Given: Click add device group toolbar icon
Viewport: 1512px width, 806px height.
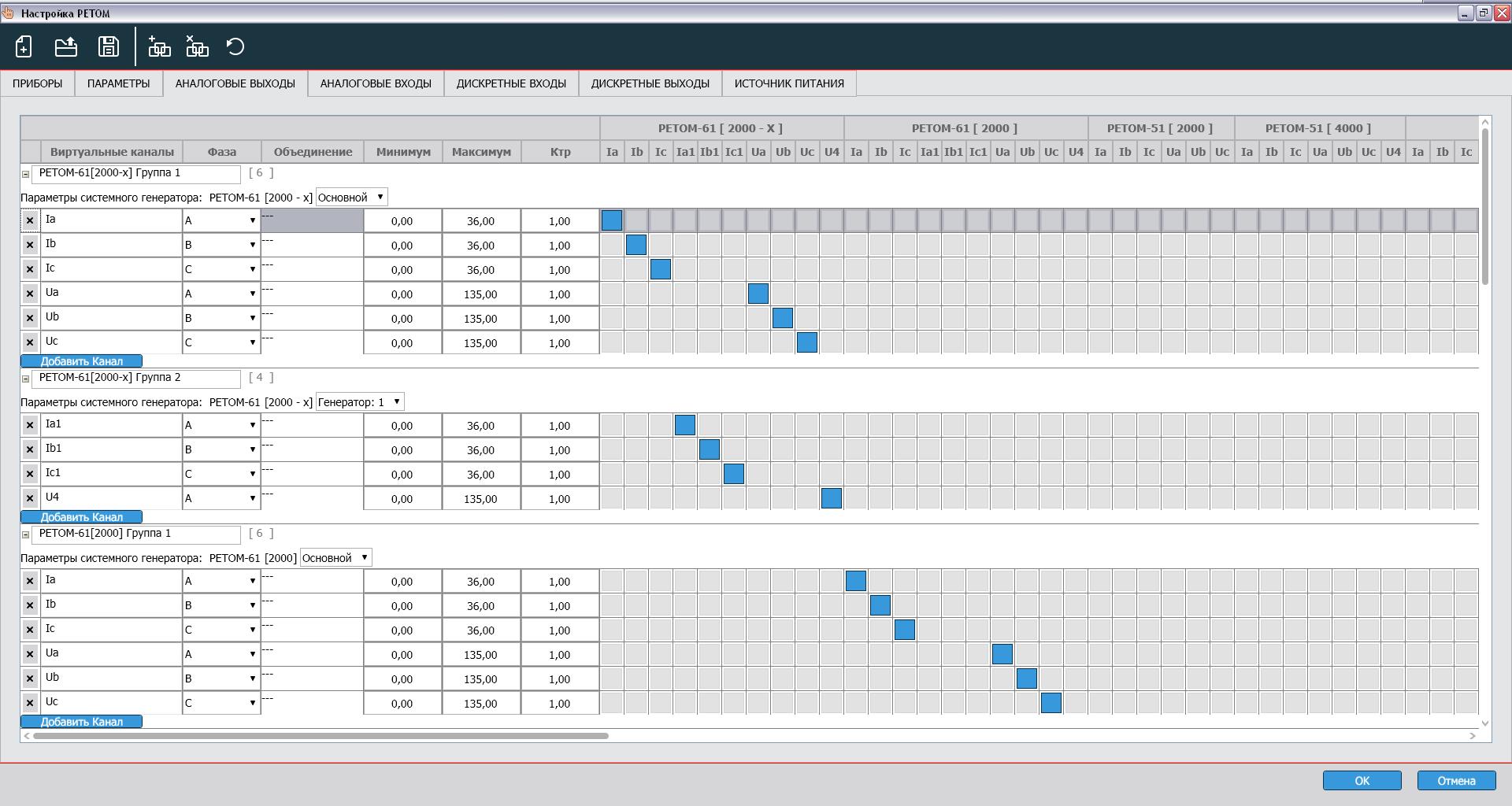Looking at the screenshot, I should (x=159, y=47).
